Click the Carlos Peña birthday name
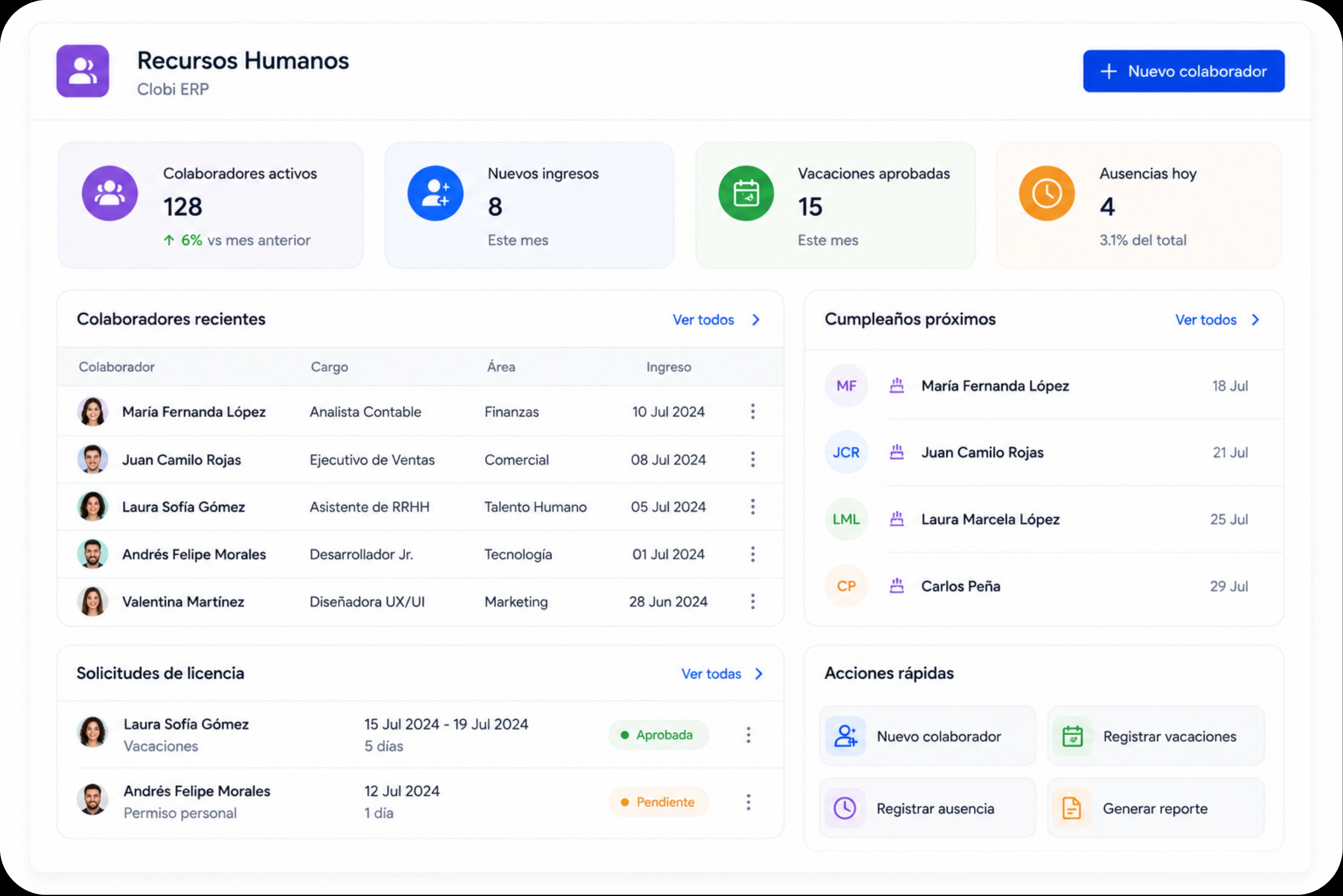 [961, 586]
